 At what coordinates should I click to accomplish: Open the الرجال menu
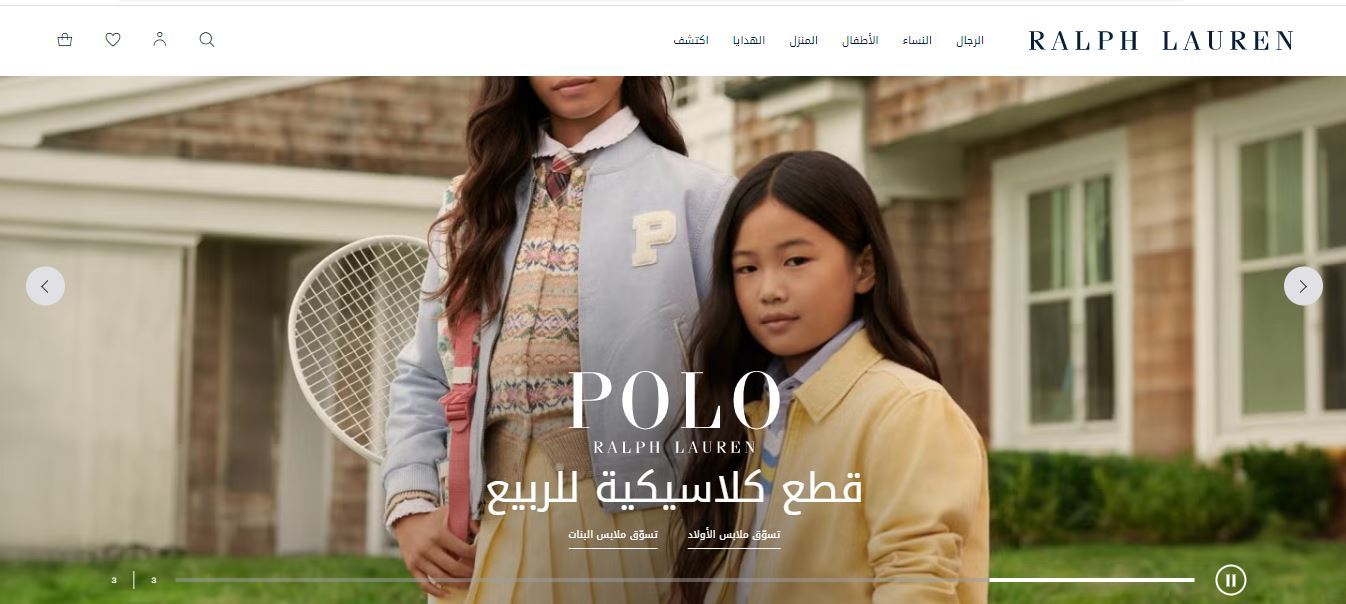(970, 41)
